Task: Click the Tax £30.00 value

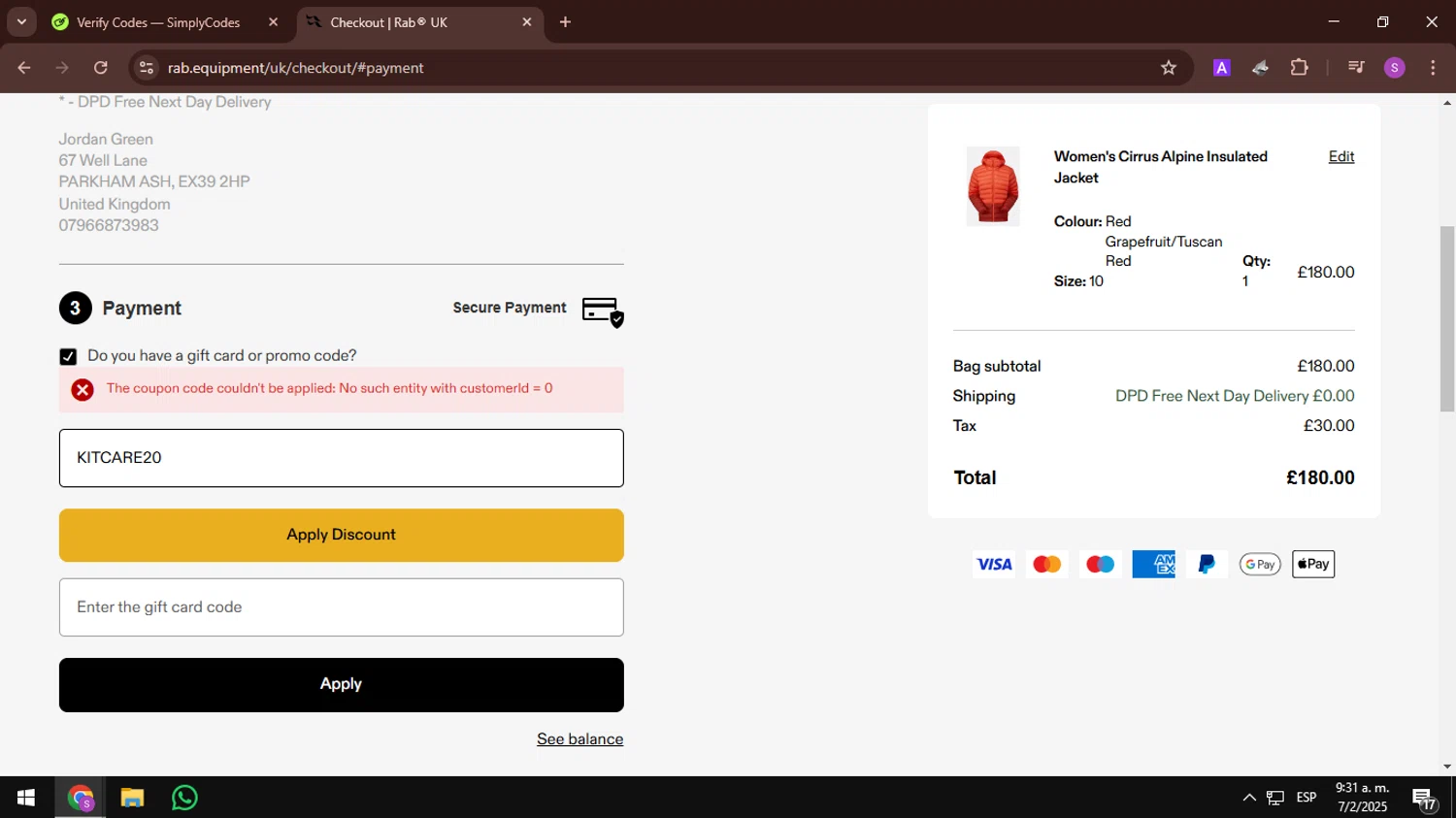Action: [x=1329, y=426]
